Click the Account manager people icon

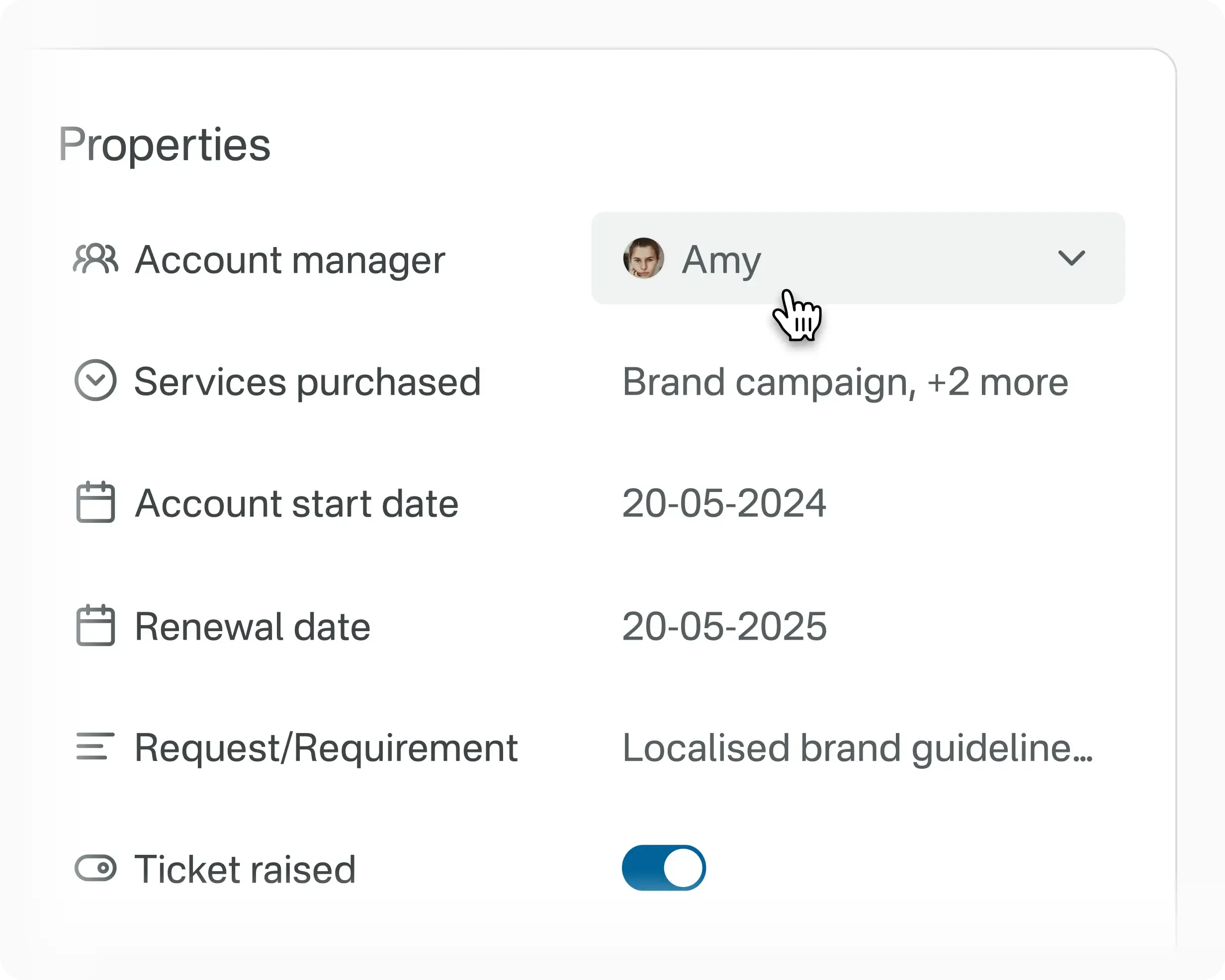(x=96, y=260)
